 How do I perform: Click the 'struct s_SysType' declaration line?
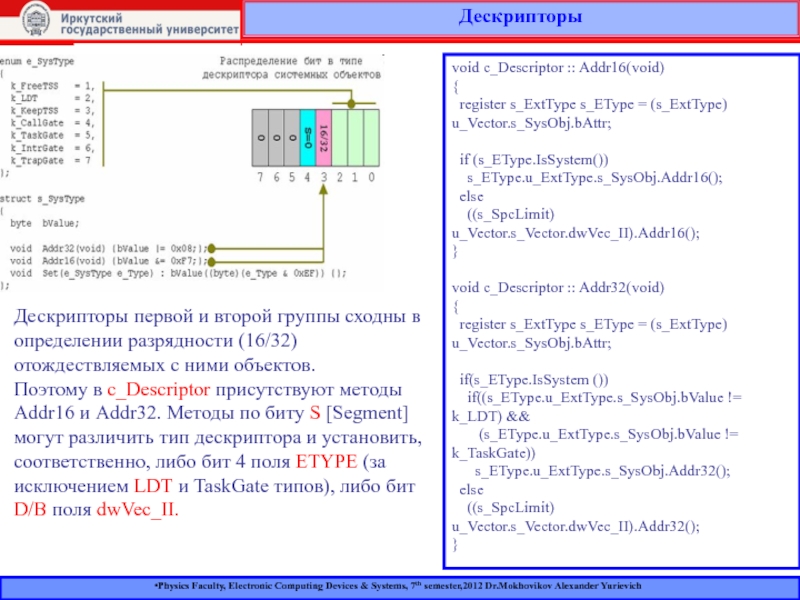coord(42,199)
